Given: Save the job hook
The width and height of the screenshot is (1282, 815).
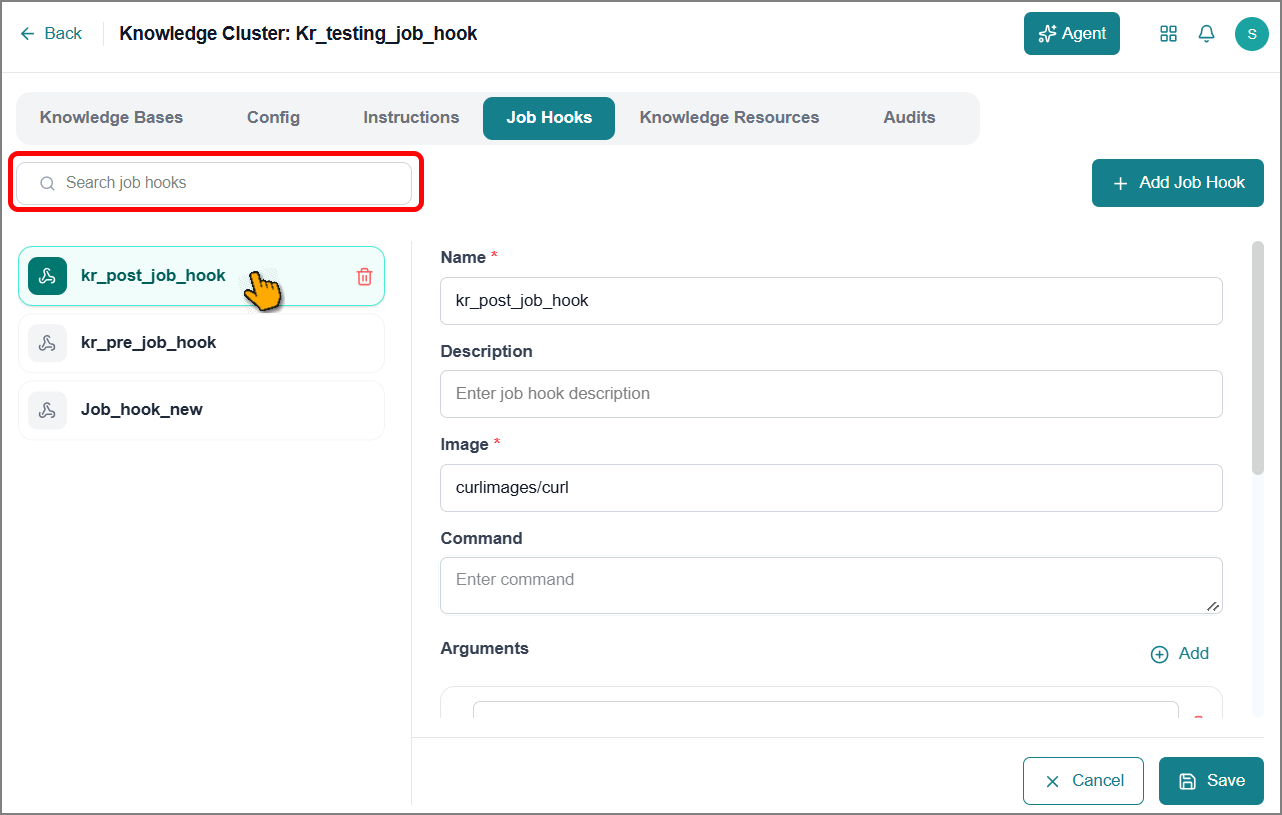Looking at the screenshot, I should coord(1211,781).
